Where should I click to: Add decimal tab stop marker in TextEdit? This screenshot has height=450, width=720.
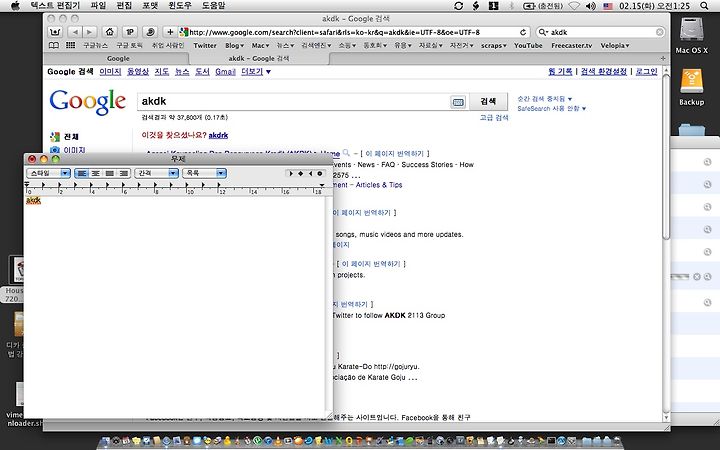(320, 173)
